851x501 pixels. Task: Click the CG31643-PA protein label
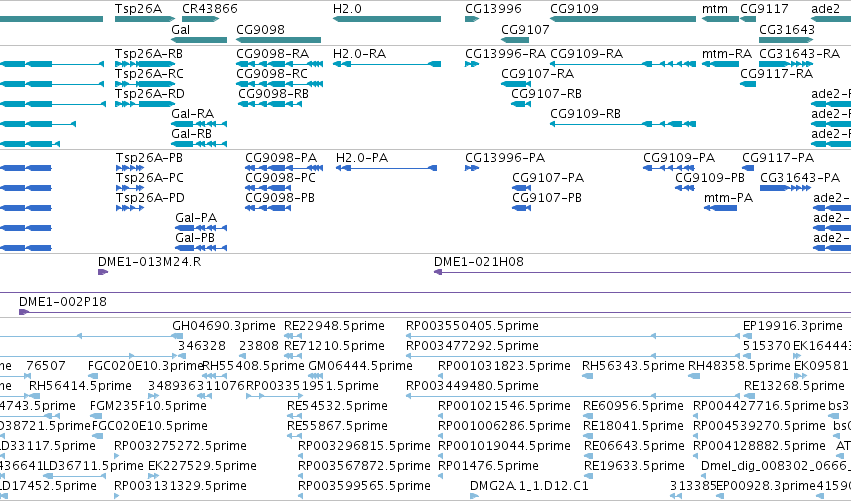tap(800, 178)
